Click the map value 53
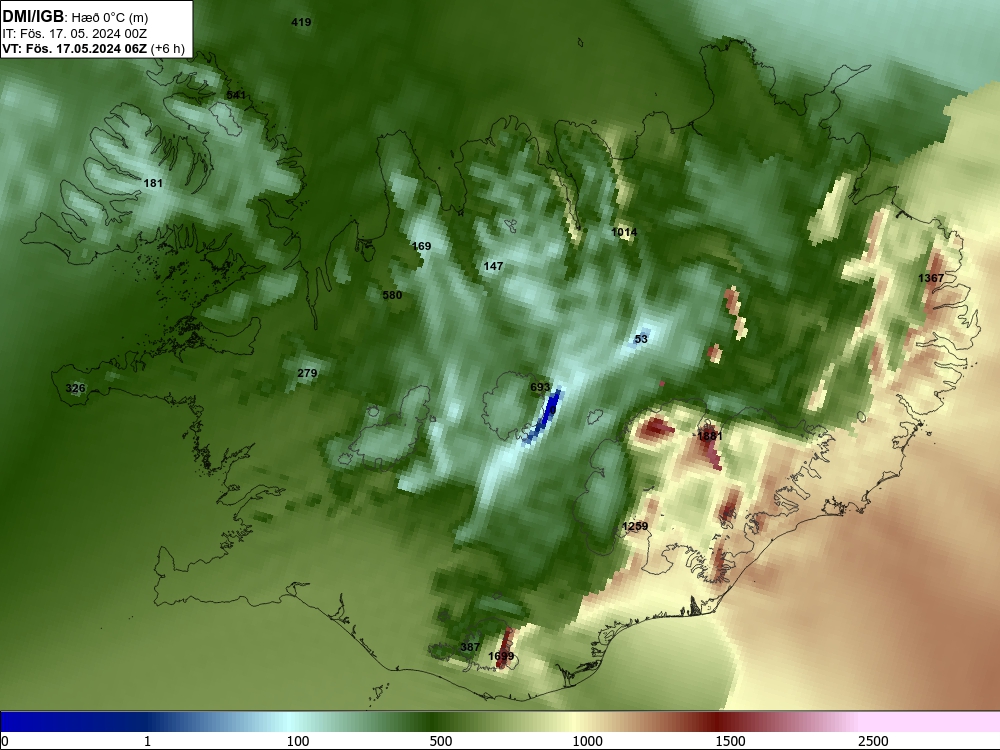 coord(641,339)
